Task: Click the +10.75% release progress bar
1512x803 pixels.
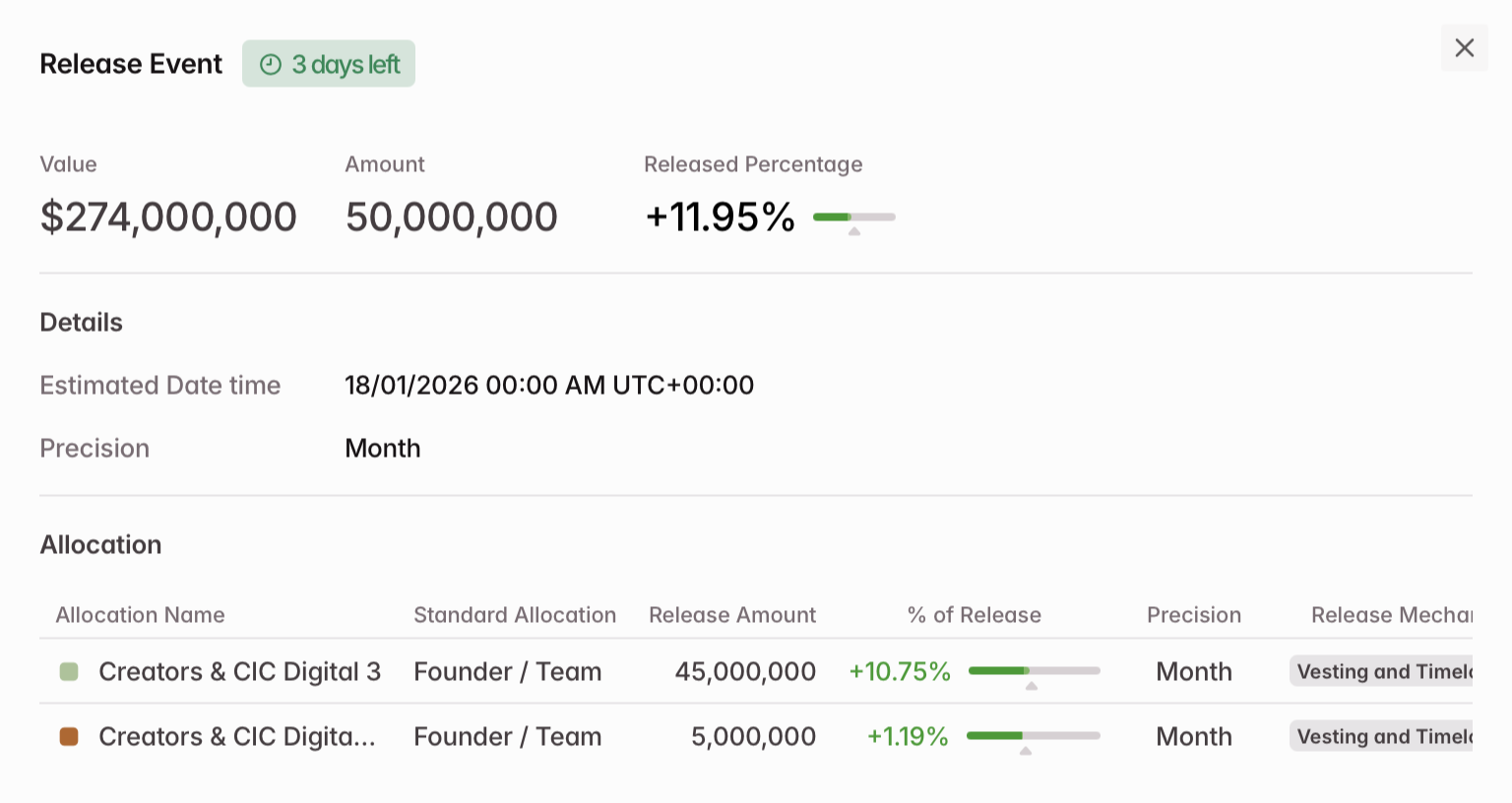Action: (1034, 671)
